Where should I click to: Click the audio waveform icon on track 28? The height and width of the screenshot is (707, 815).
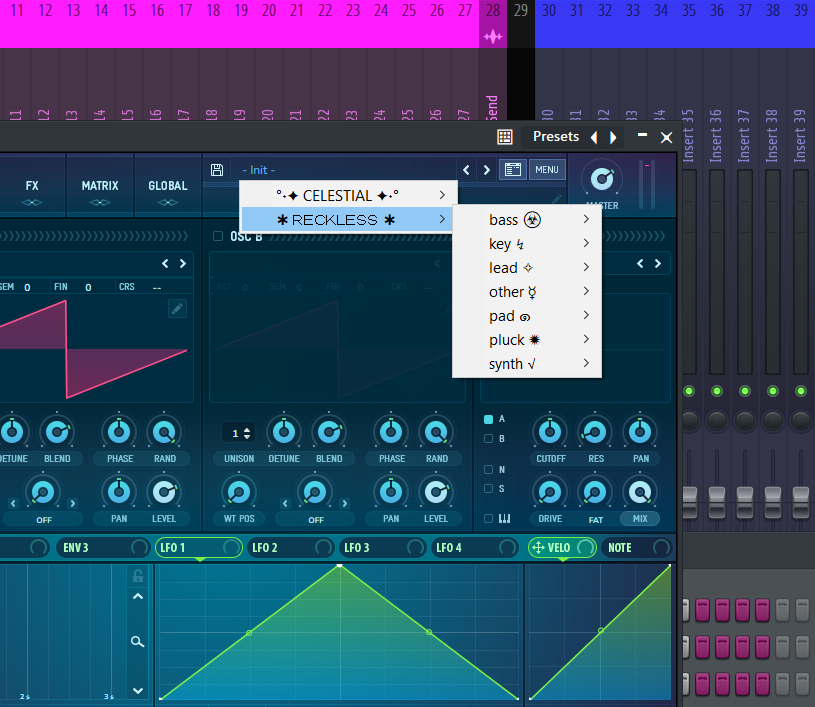[492, 37]
